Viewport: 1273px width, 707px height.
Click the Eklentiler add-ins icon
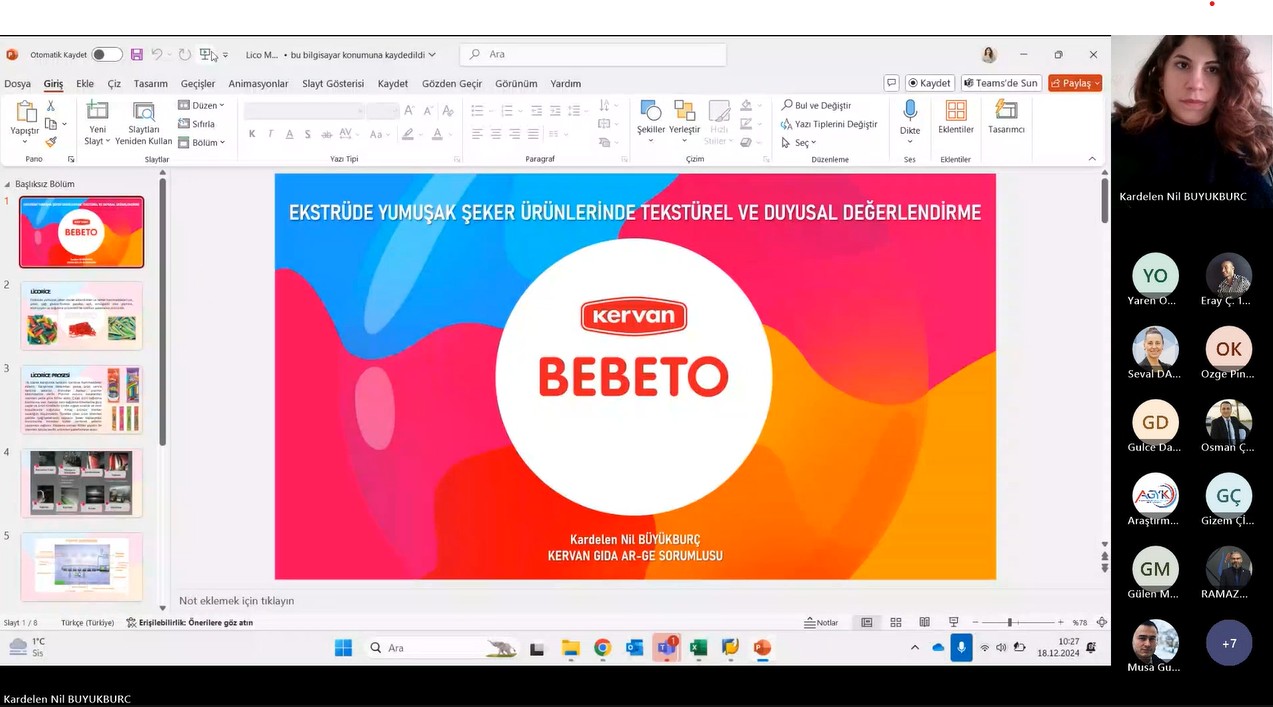pyautogui.click(x=956, y=117)
